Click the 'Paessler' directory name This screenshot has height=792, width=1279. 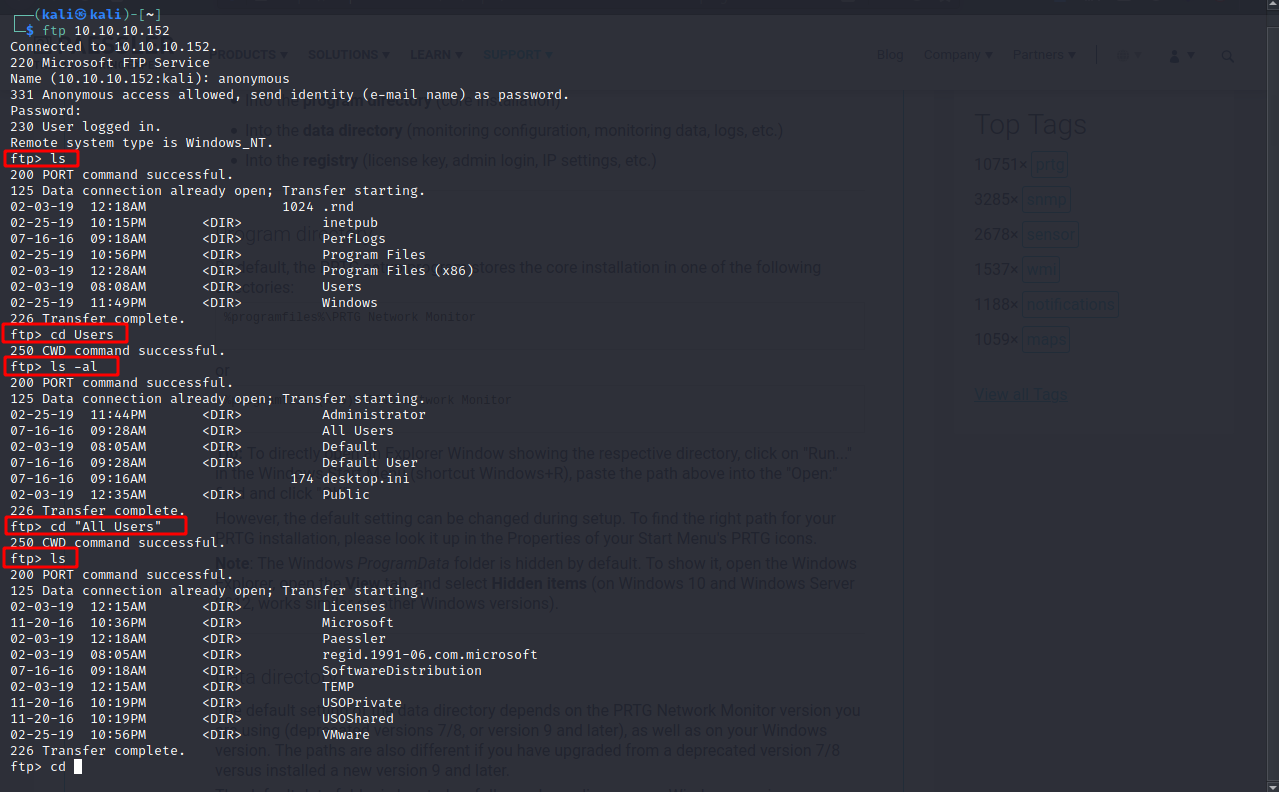(x=354, y=639)
